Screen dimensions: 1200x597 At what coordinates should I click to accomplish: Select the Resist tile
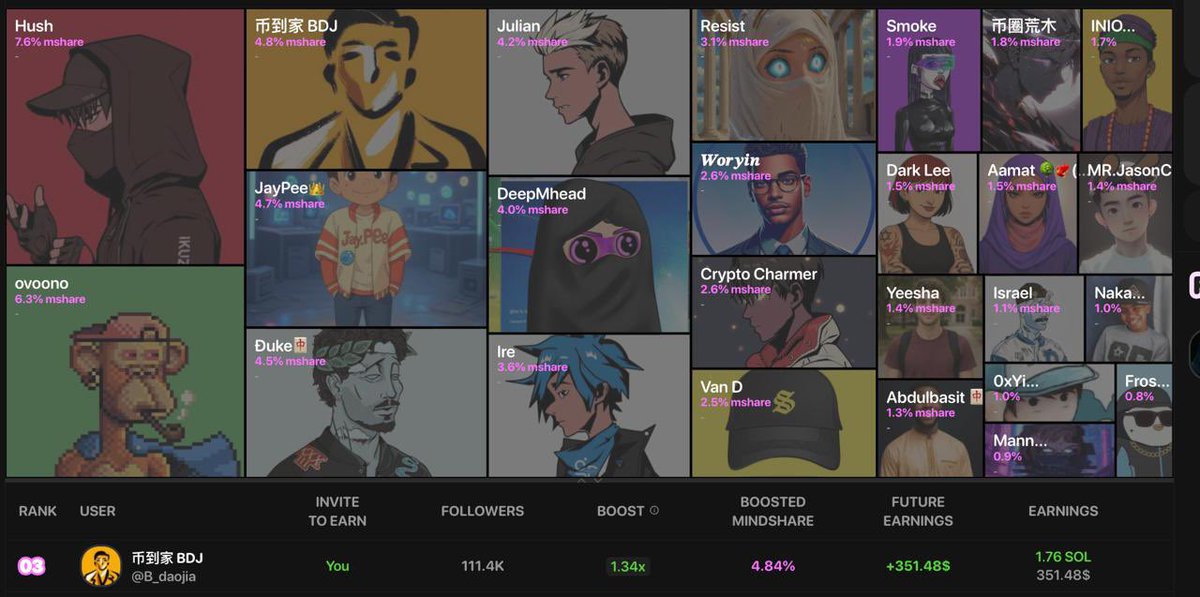tap(784, 75)
